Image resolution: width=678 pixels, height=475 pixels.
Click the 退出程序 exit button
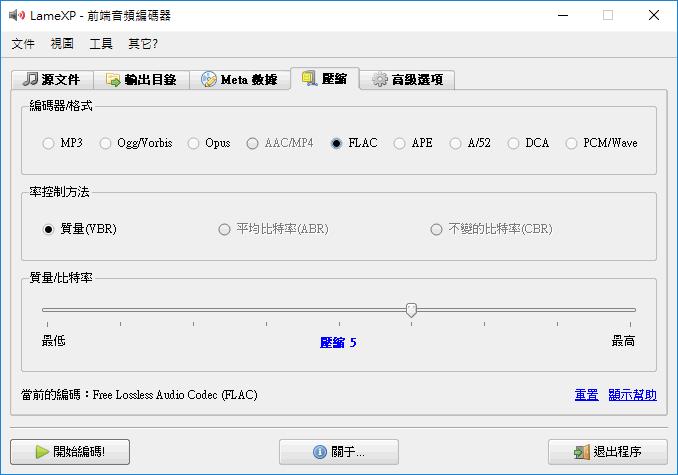[608, 452]
